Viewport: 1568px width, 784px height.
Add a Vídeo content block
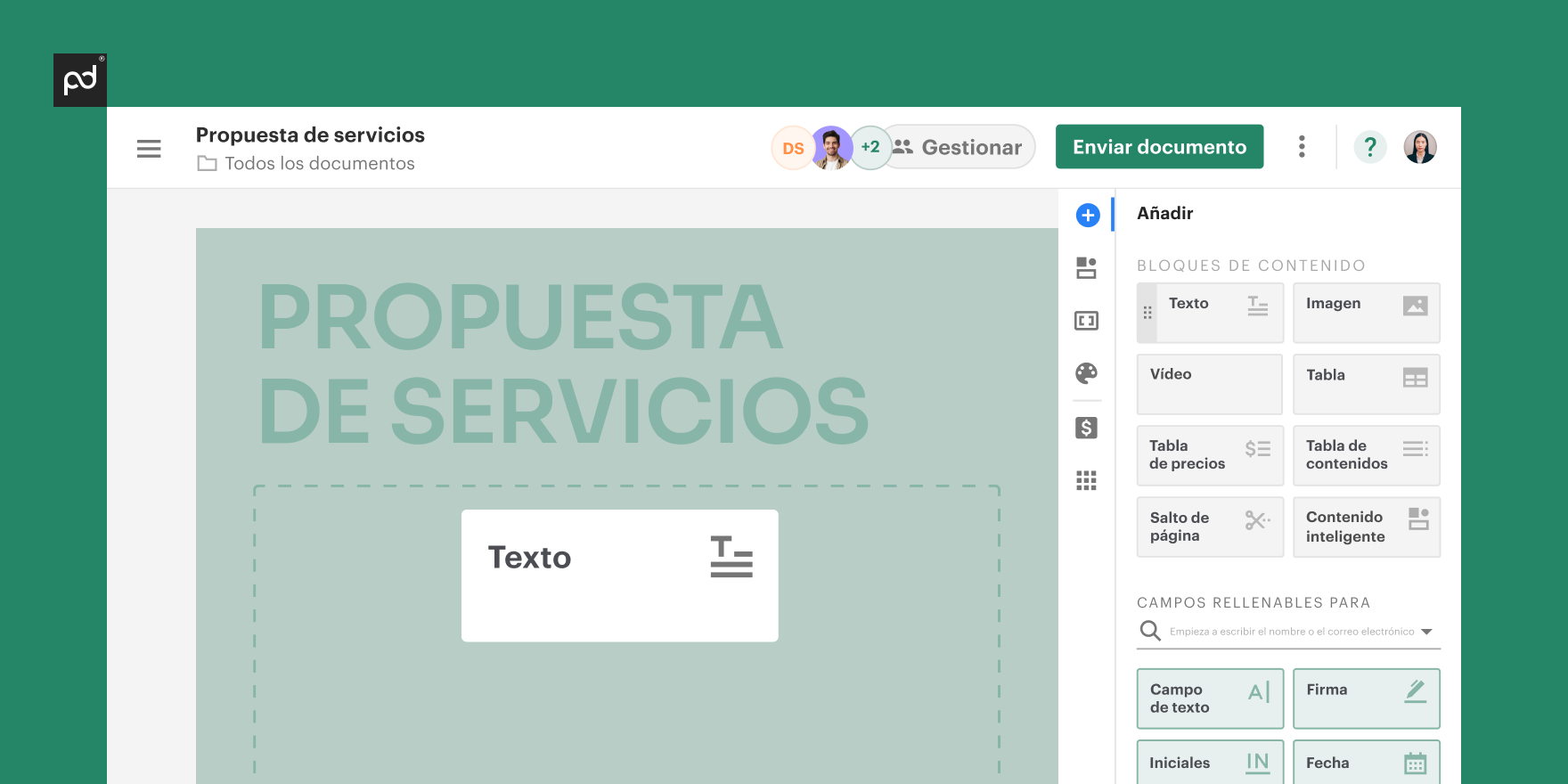tap(1210, 384)
